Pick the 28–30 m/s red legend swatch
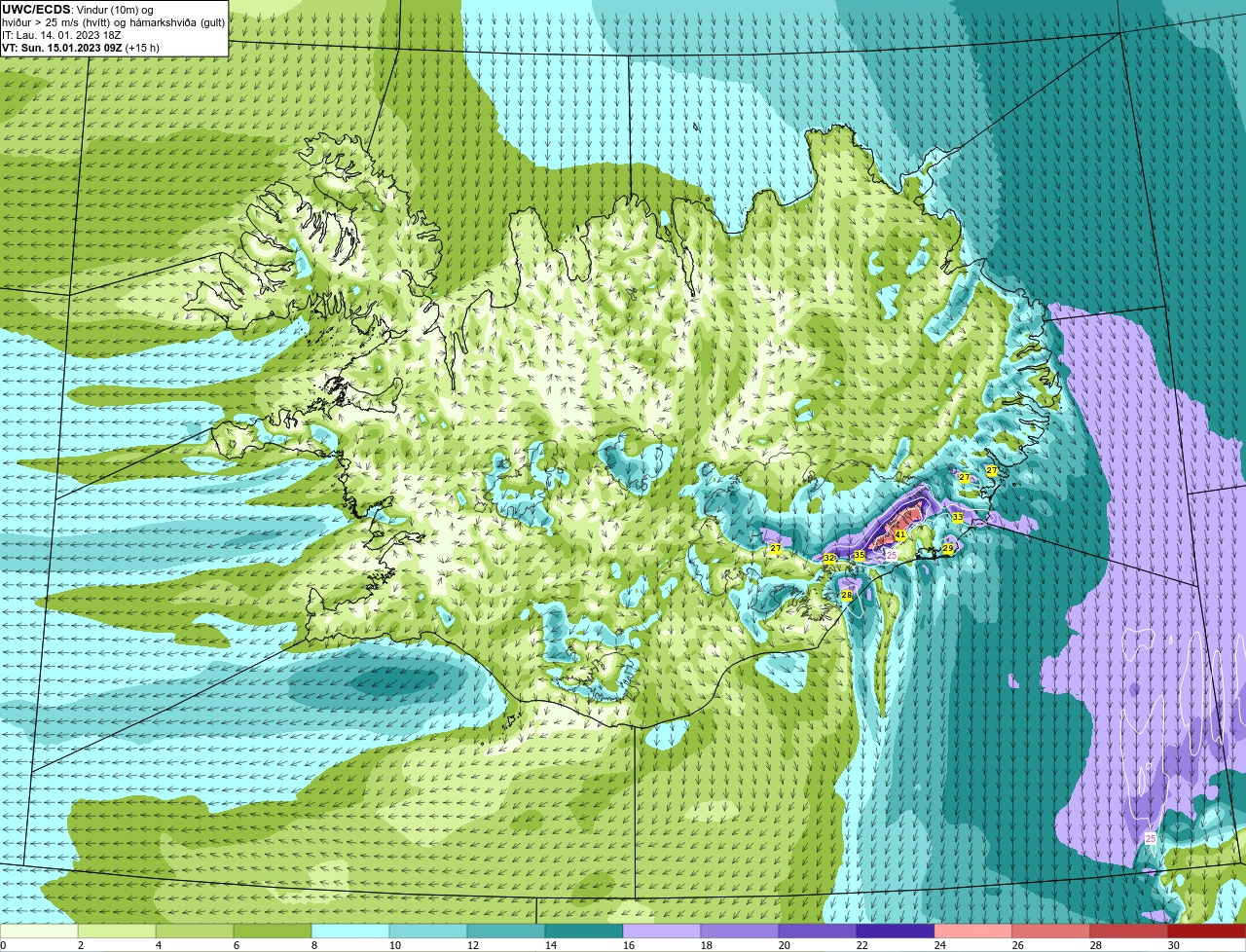Viewport: 1246px width, 952px height. coord(1129,932)
